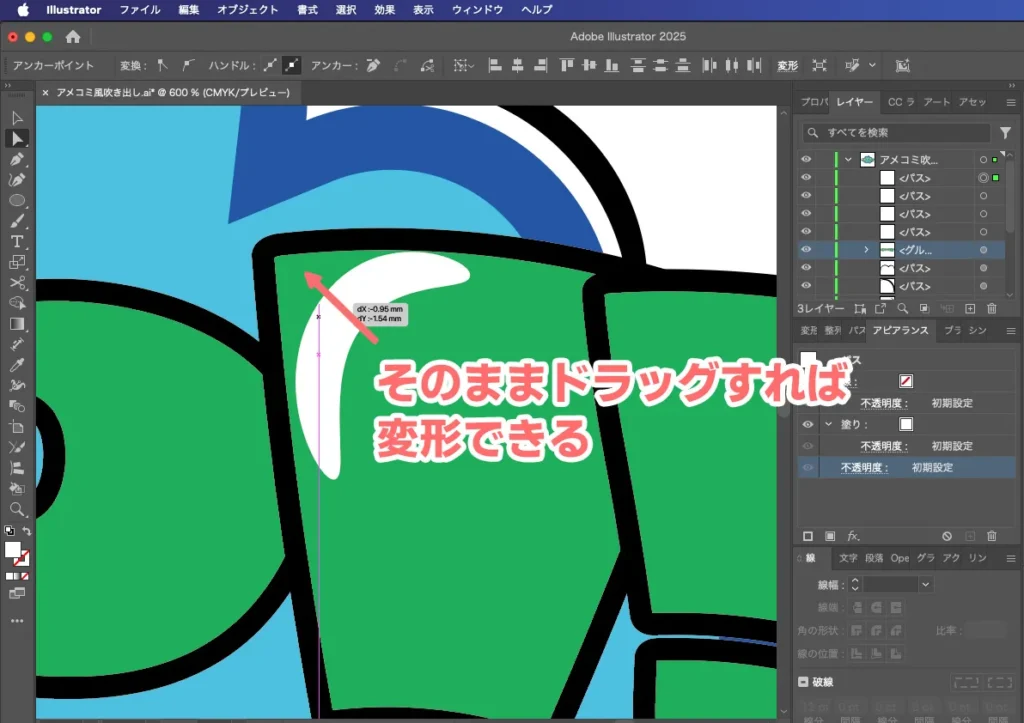1024x723 pixels.
Task: Toggle visibility of topmost パス layer
Action: pos(806,177)
